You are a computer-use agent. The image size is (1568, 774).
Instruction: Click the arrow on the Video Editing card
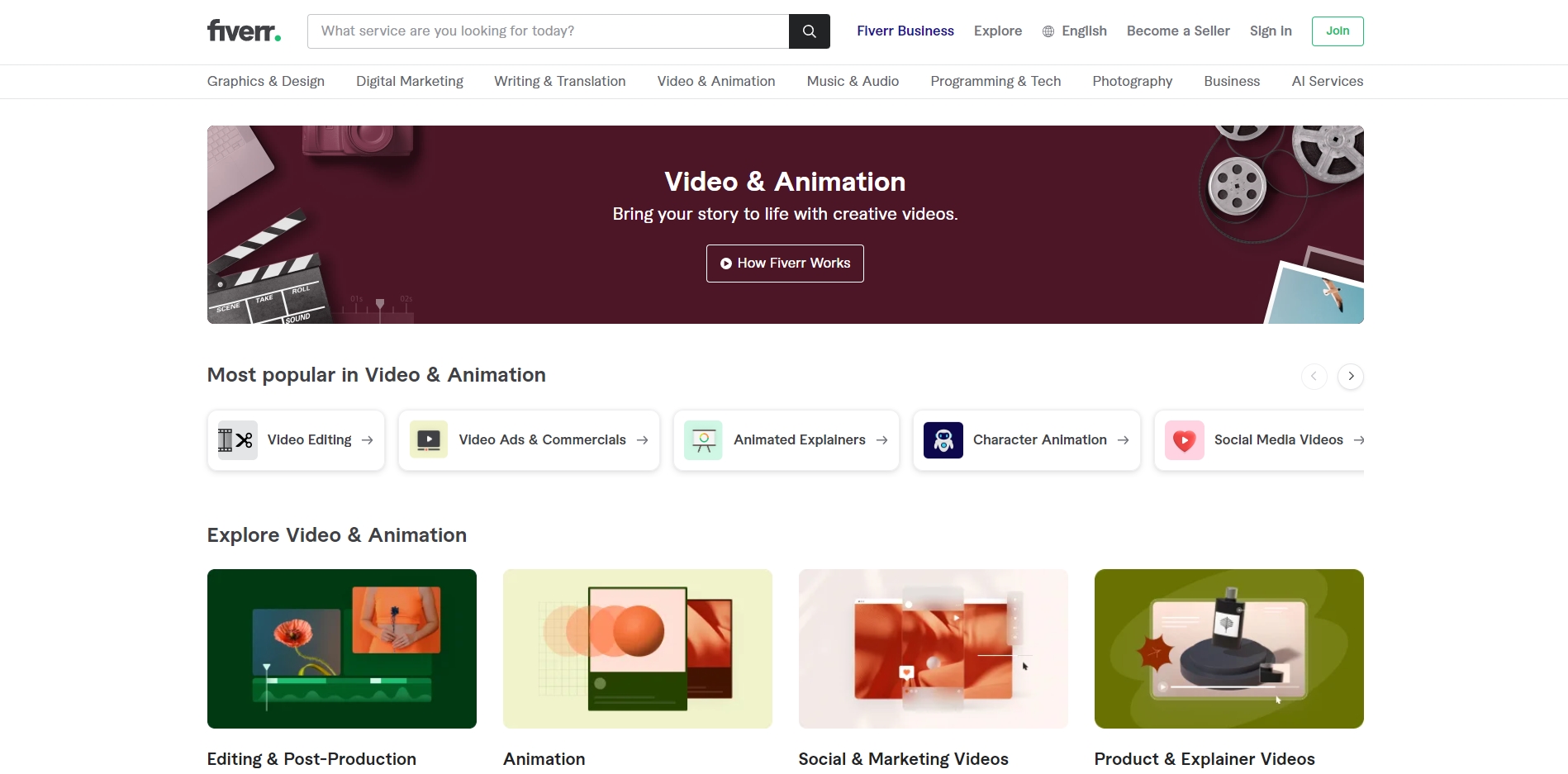(368, 440)
